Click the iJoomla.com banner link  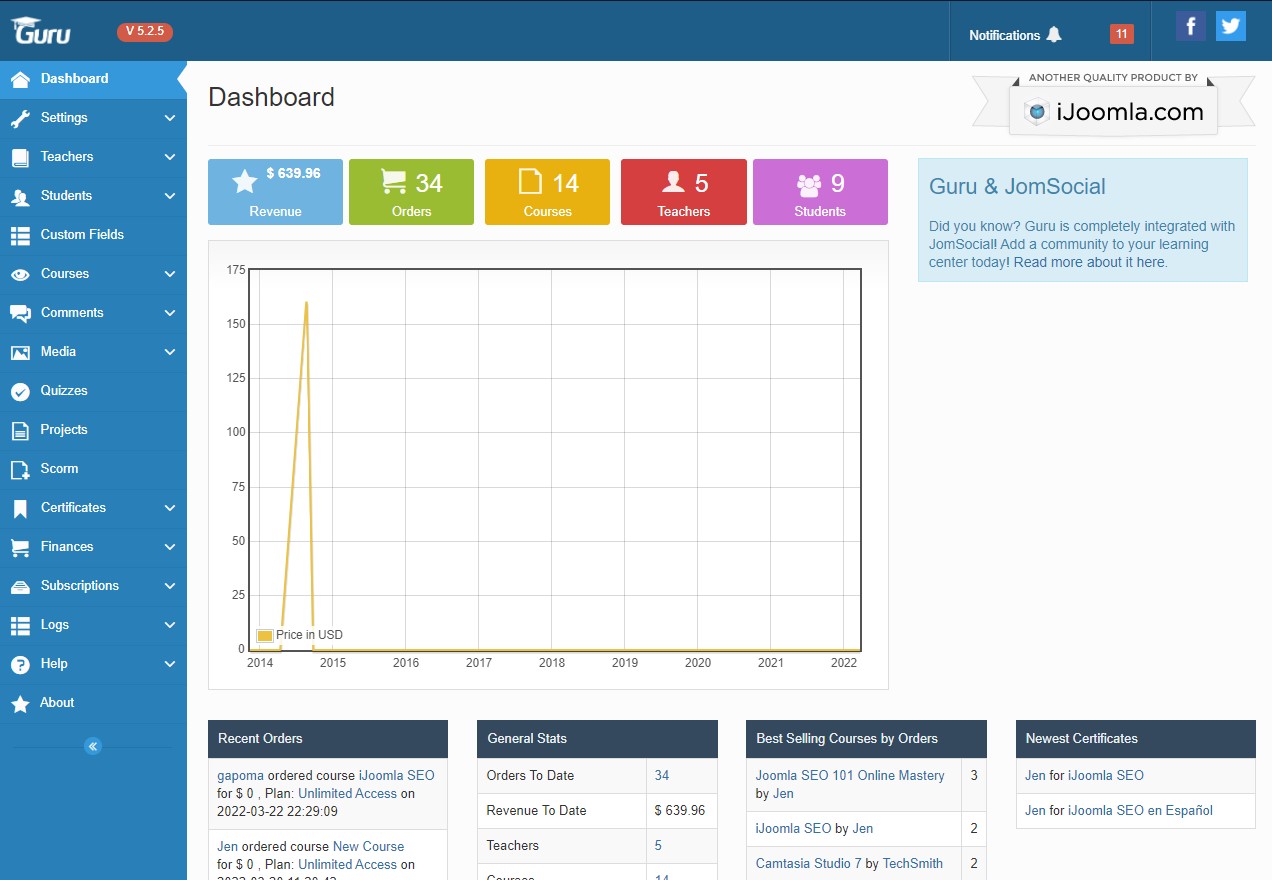[1114, 106]
